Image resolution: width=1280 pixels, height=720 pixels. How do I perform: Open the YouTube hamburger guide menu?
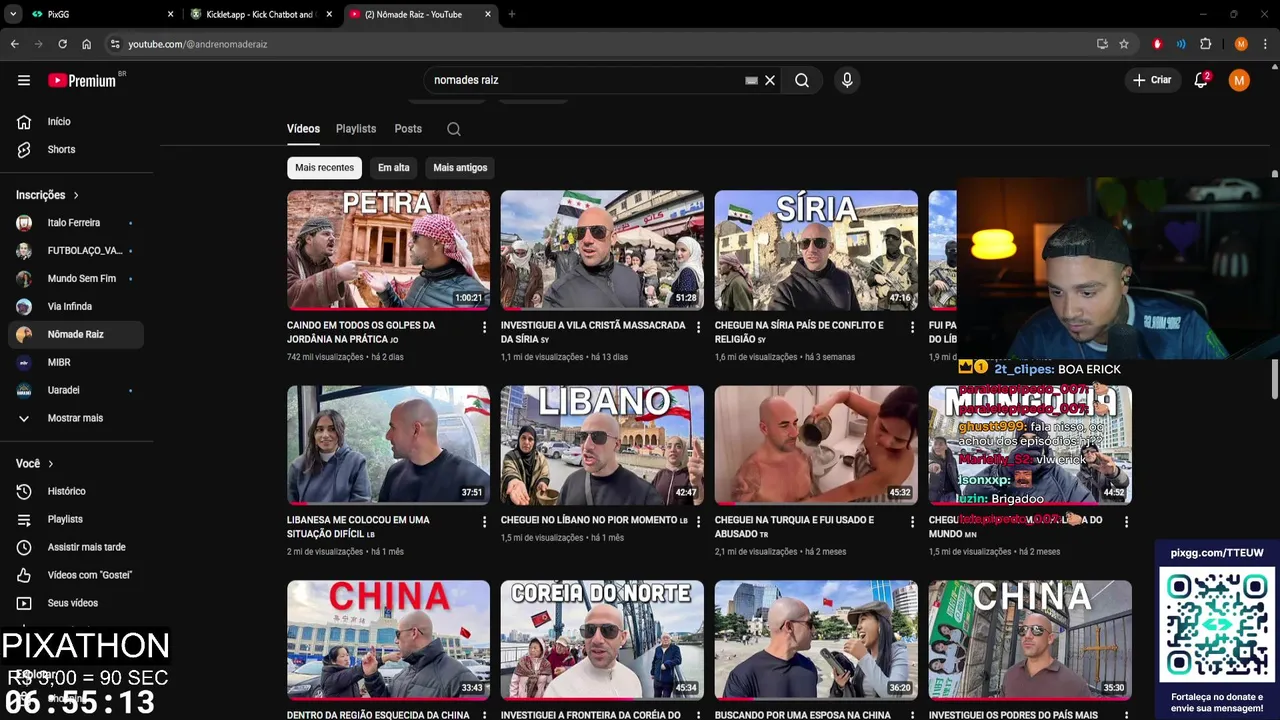[x=24, y=80]
